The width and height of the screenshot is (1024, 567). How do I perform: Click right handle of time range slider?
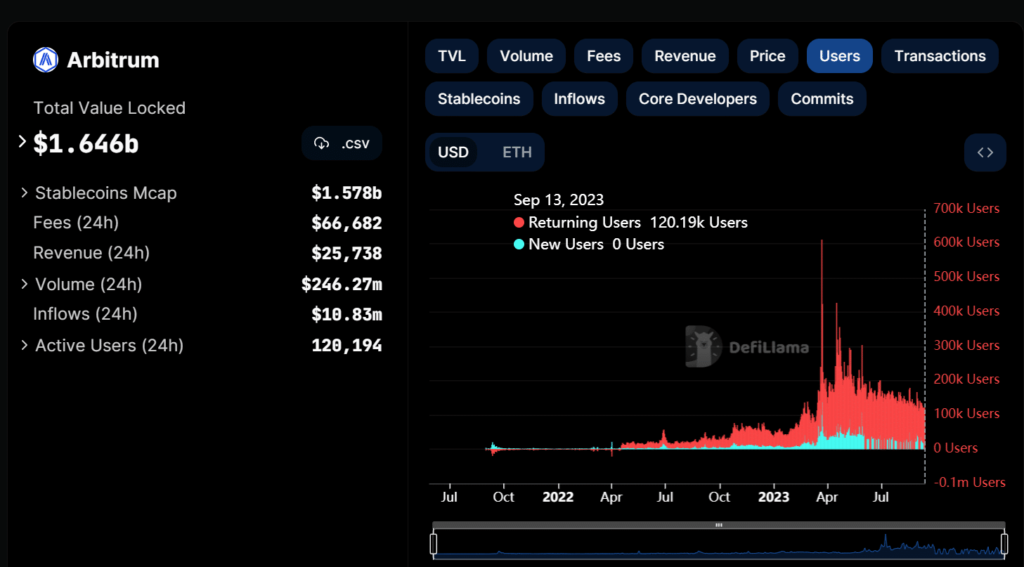(x=1004, y=543)
